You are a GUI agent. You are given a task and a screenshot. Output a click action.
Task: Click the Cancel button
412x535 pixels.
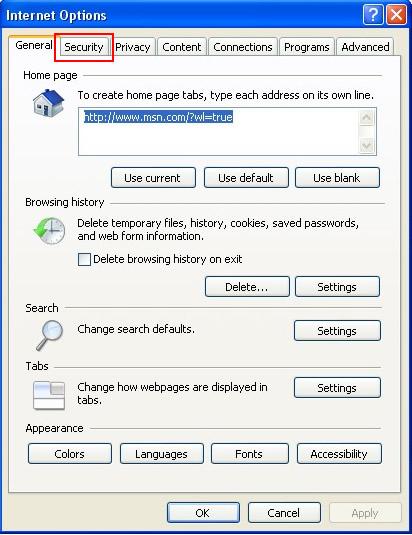click(x=284, y=512)
